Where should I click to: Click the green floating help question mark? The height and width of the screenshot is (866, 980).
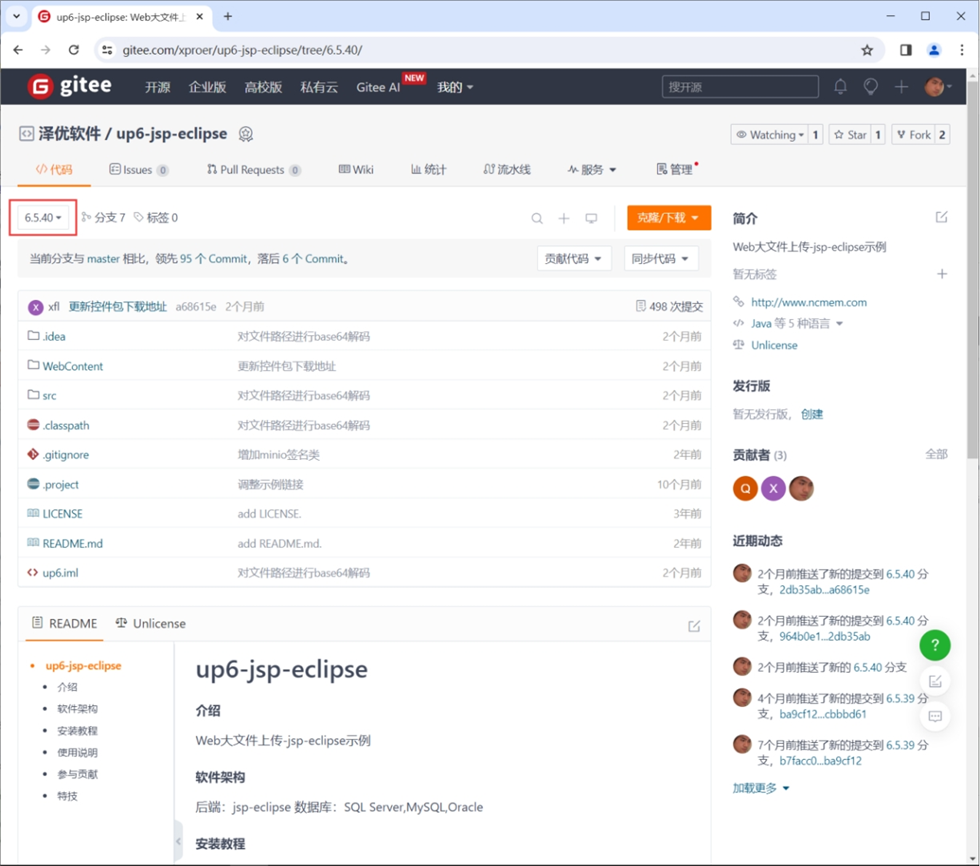(934, 645)
